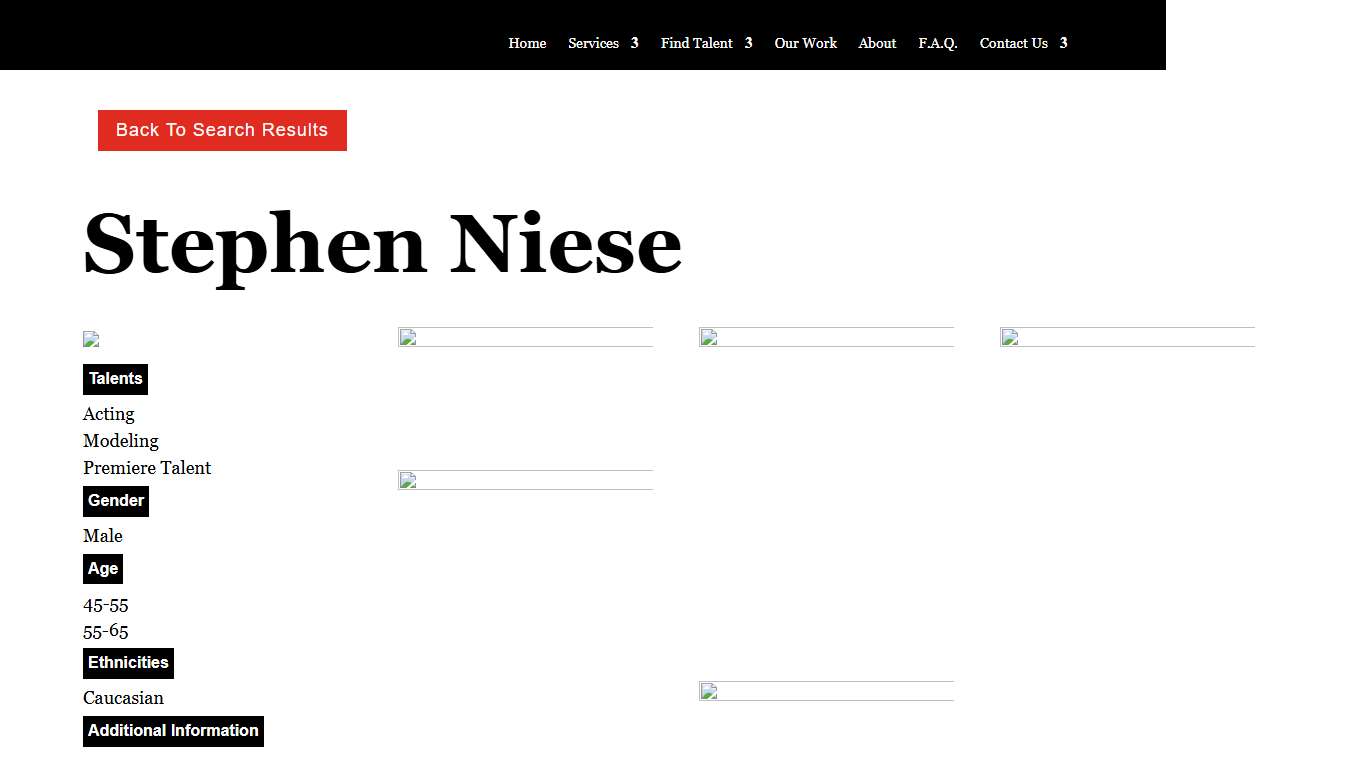Image resolution: width=1366 pixels, height=768 pixels.
Task: Expand the Contact Us dropdown
Action: [1013, 43]
